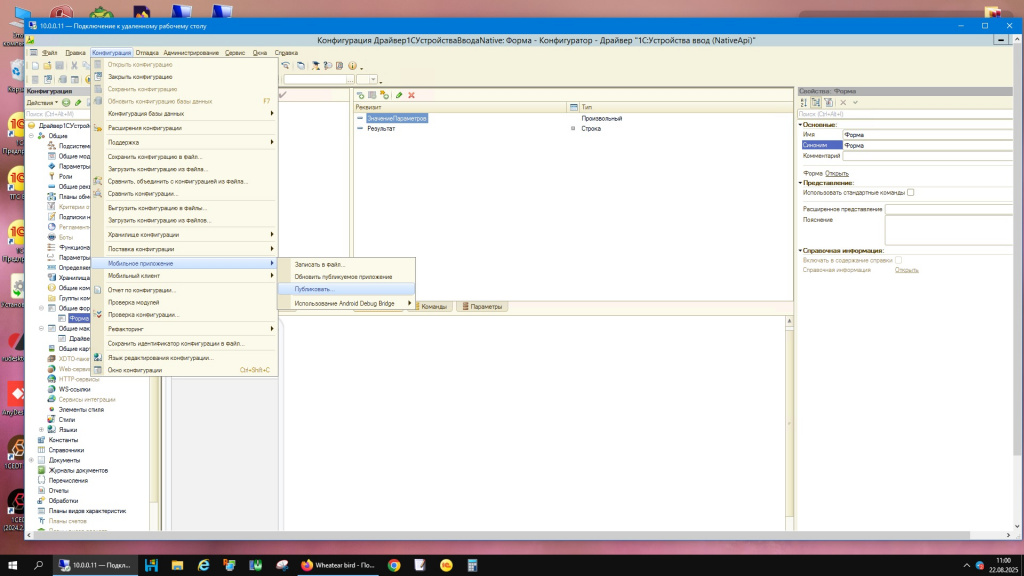Click the gray X icon in Properties toolbar

tap(843, 103)
